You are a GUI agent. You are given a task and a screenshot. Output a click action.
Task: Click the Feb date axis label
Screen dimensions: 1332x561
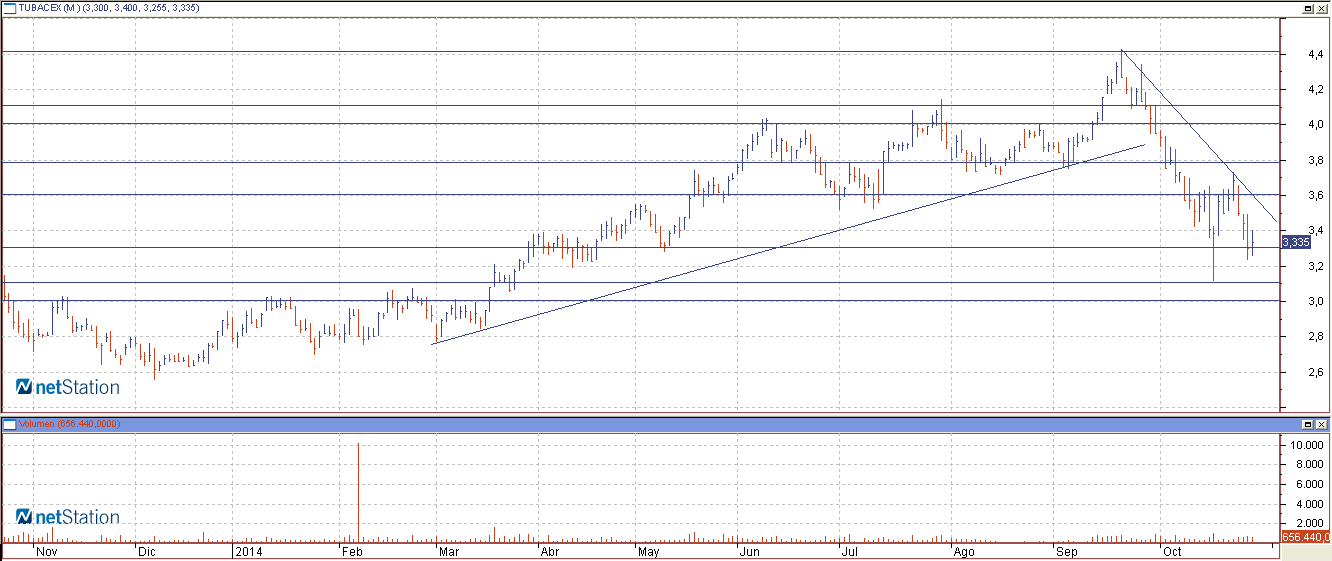pos(352,551)
